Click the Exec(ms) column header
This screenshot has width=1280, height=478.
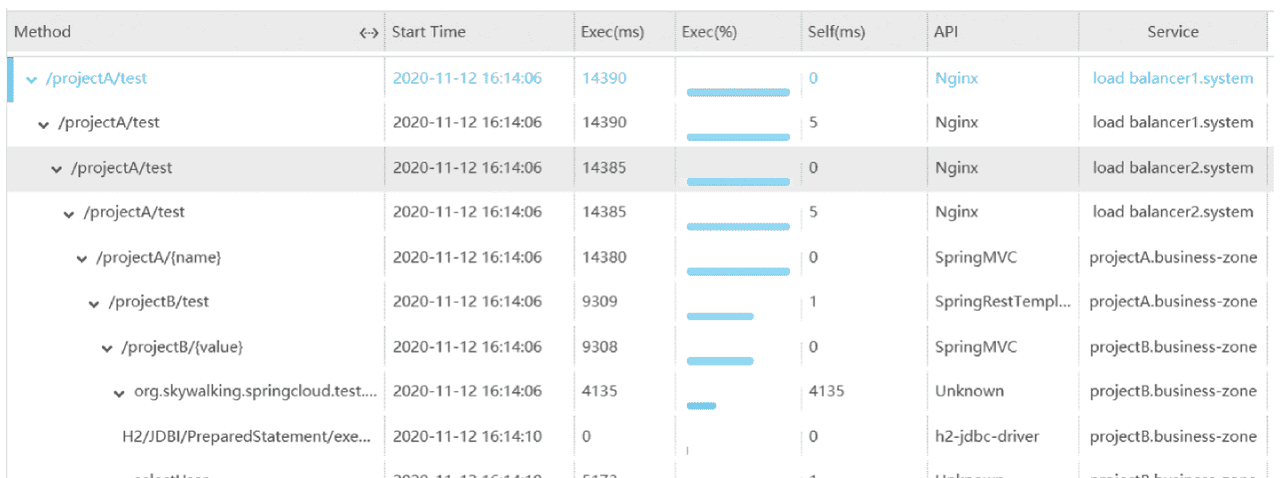pos(612,32)
